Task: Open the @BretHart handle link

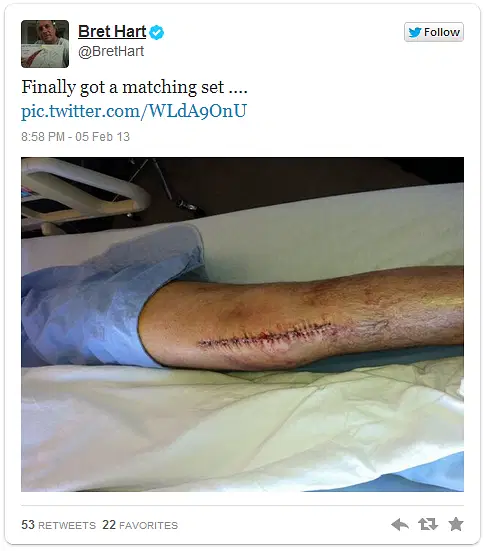Action: click(x=111, y=52)
